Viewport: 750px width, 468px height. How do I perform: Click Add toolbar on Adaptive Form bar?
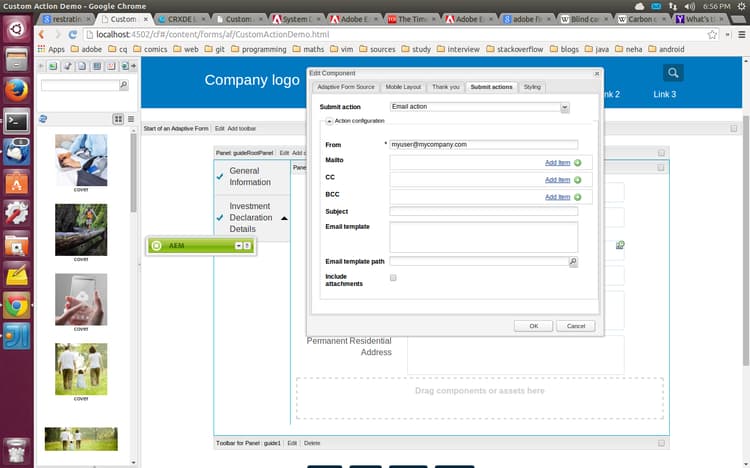click(x=242, y=129)
